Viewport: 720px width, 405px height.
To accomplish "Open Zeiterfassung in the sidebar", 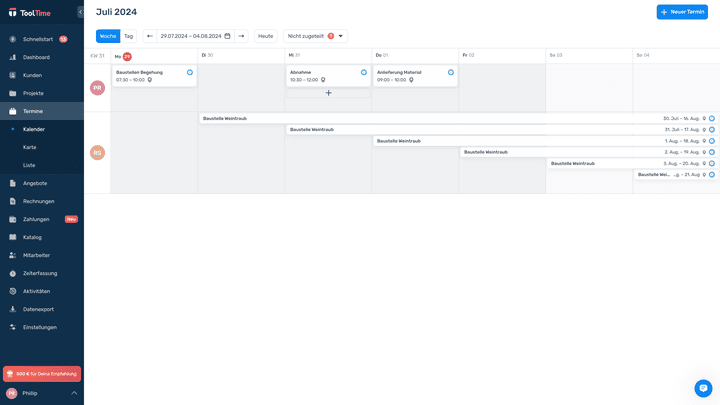I will tap(40, 273).
